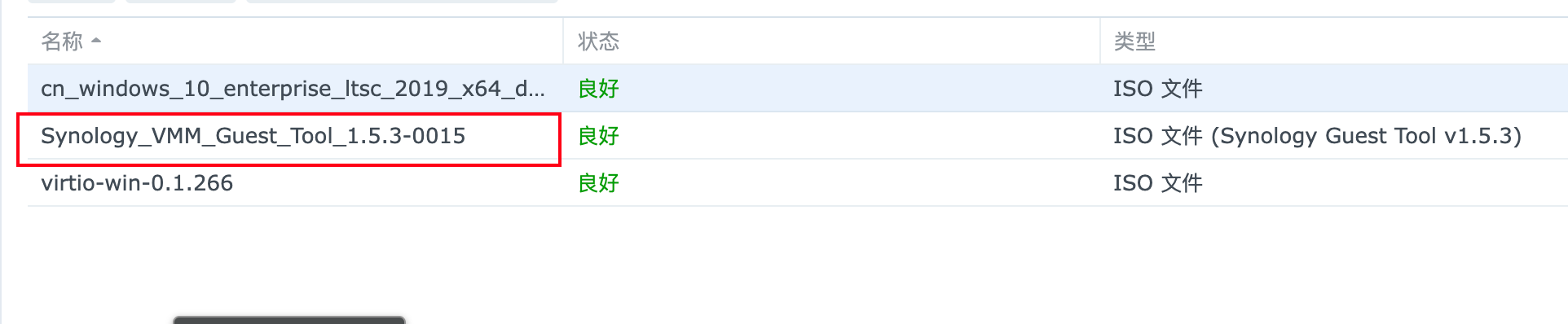Click the middle cut-off toolbar button at top

[x=181, y=2]
